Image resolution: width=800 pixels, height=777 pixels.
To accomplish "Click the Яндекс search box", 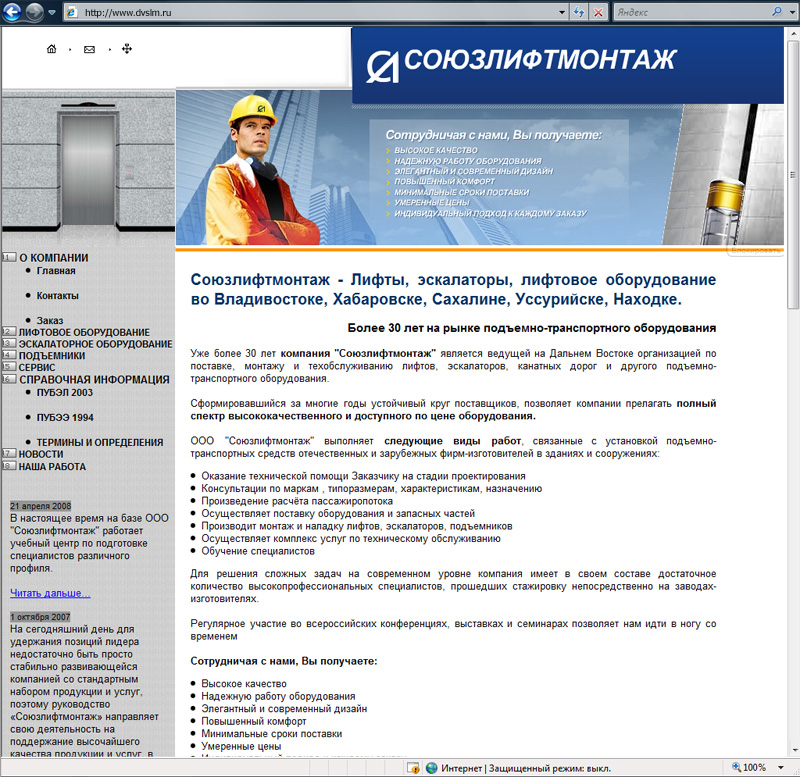I will [691, 12].
